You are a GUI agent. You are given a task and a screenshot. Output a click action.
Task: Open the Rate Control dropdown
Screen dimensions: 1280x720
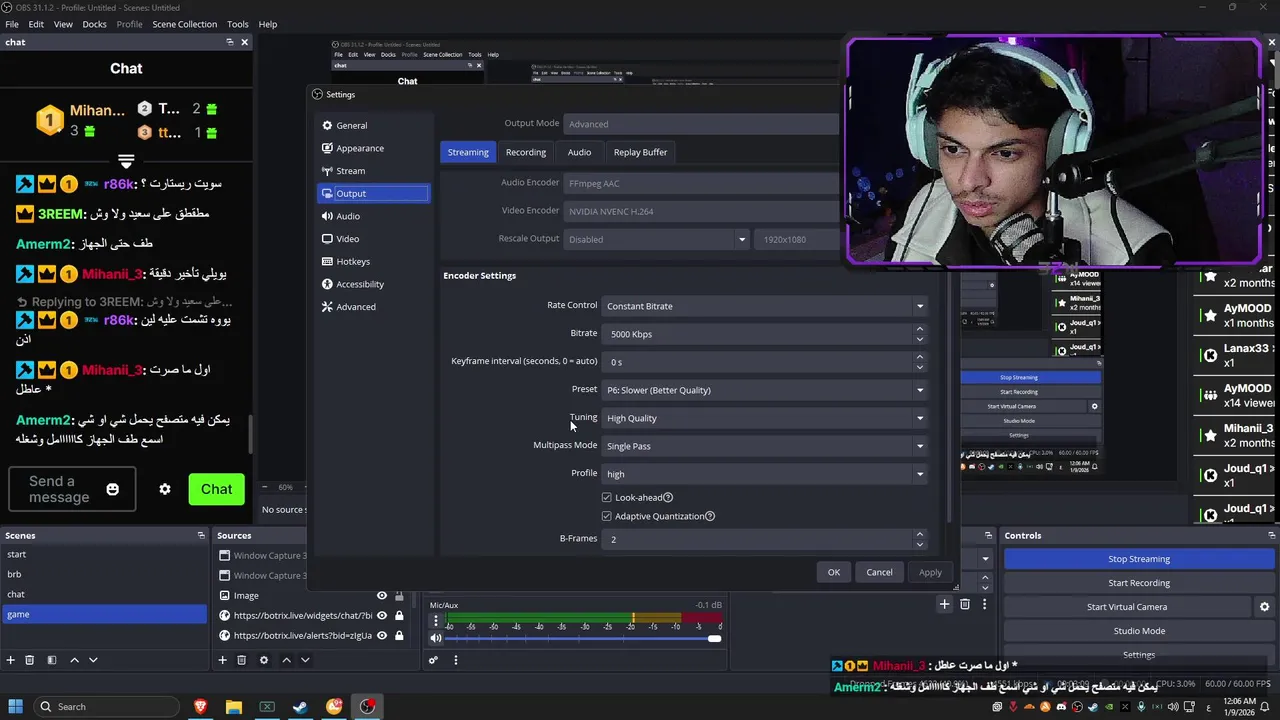765,306
